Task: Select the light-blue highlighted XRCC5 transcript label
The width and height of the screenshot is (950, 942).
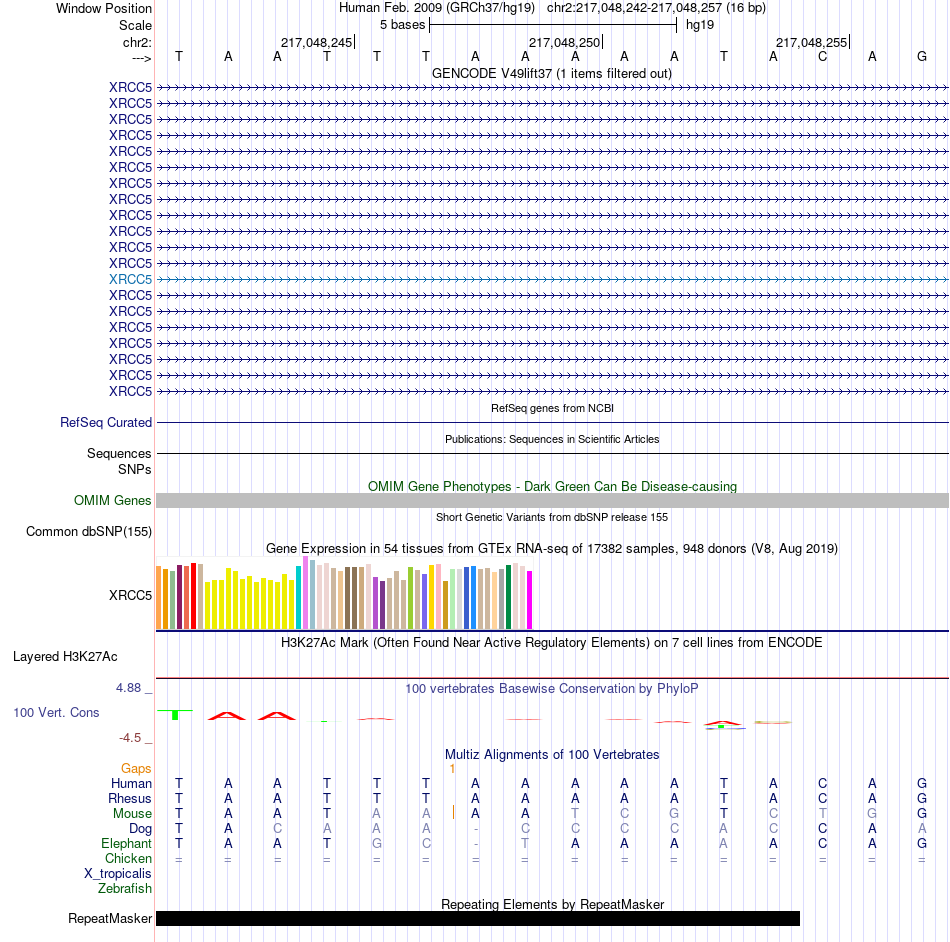Action: (130, 279)
